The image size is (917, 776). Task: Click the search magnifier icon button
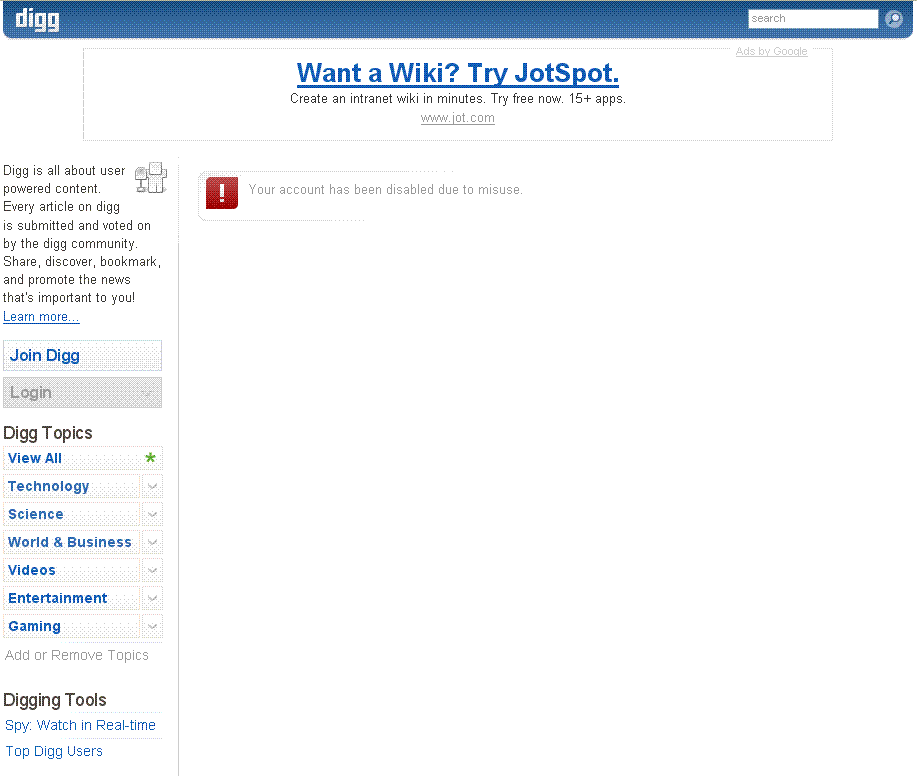click(894, 19)
